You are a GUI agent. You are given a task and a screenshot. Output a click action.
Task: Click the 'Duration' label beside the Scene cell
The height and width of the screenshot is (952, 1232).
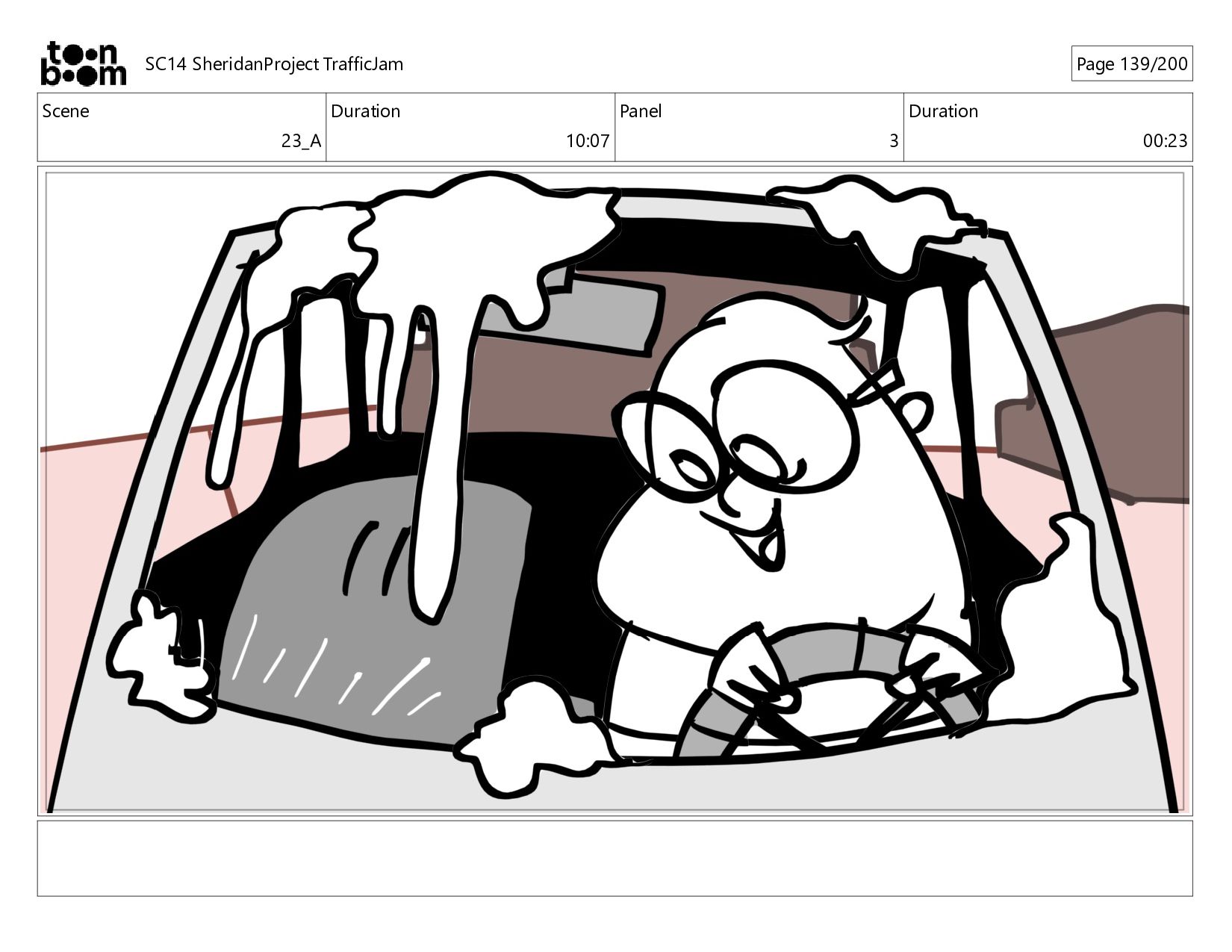tap(365, 111)
